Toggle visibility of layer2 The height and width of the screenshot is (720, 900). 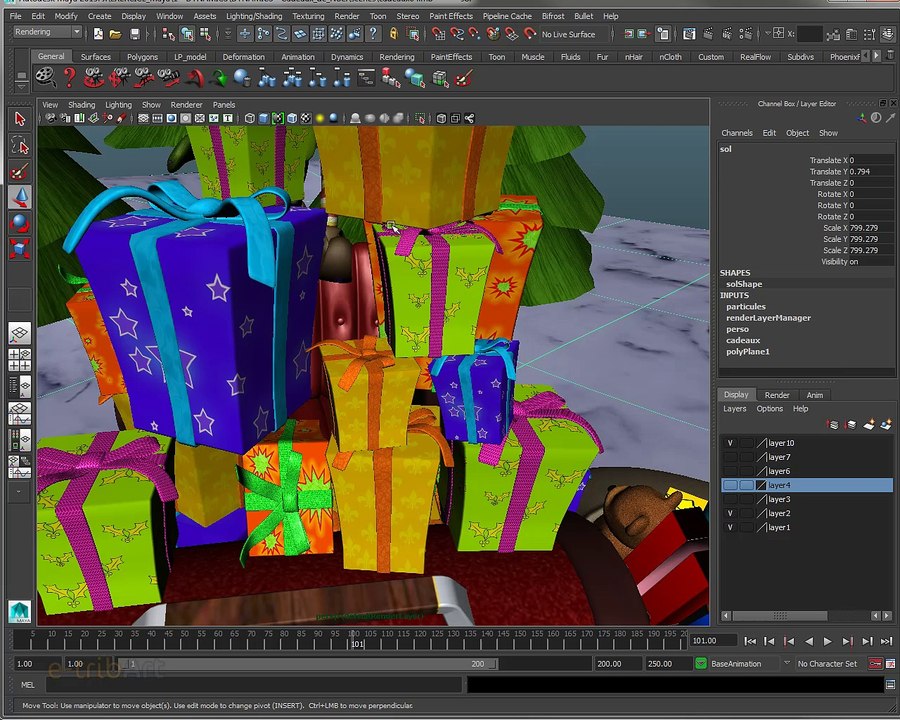pos(730,513)
